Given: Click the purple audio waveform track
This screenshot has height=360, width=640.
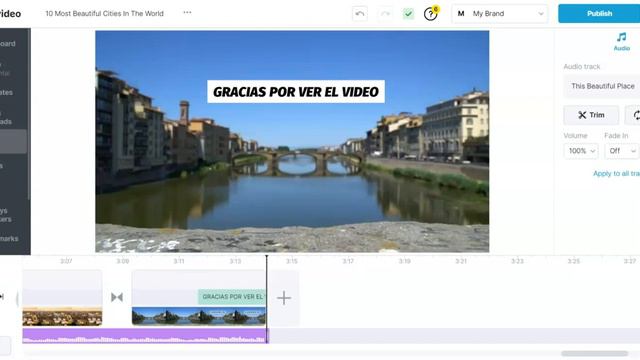Looking at the screenshot, I should point(145,336).
